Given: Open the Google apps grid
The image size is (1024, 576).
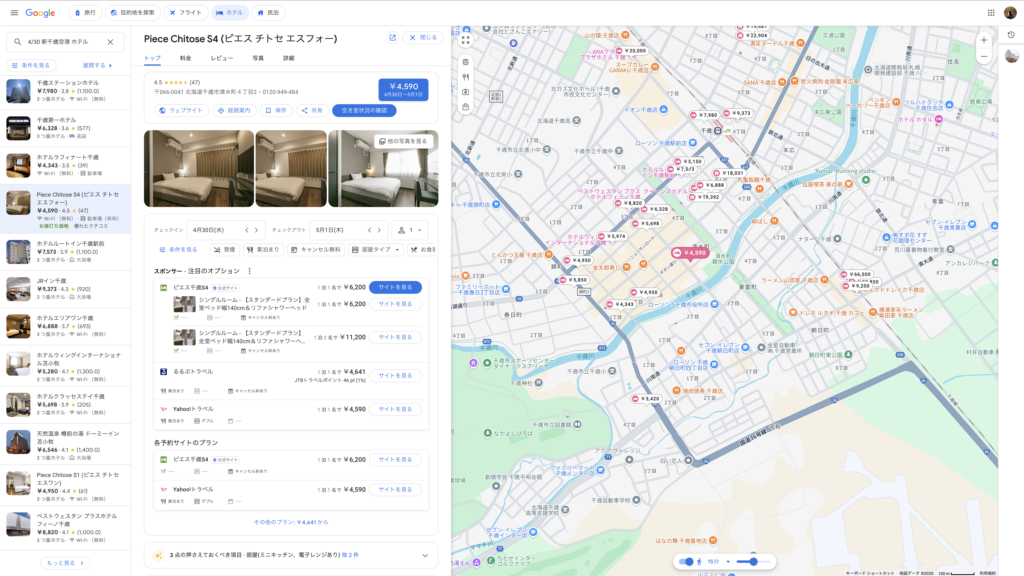Looking at the screenshot, I should click(990, 13).
